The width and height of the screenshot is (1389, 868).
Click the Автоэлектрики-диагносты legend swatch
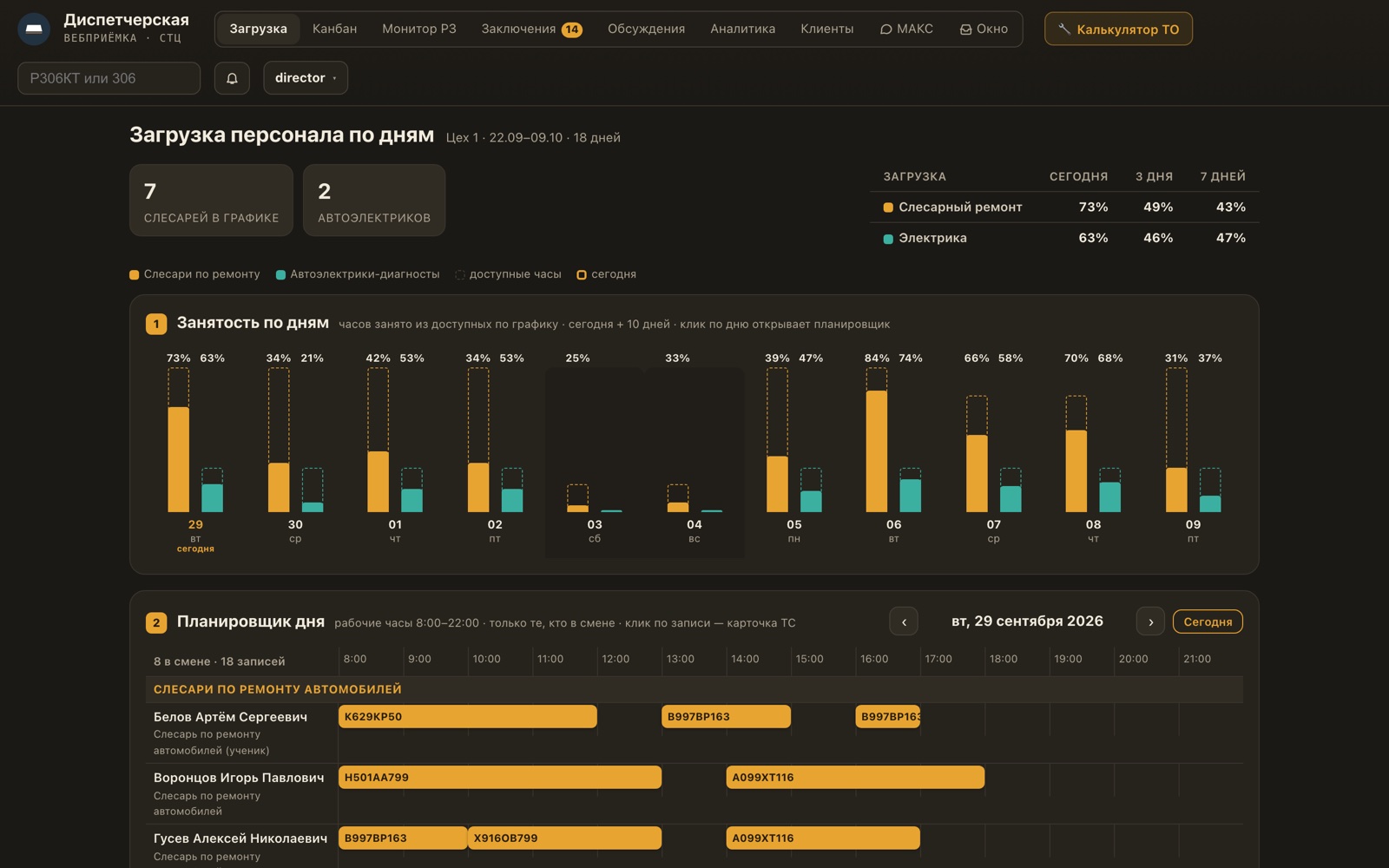280,274
